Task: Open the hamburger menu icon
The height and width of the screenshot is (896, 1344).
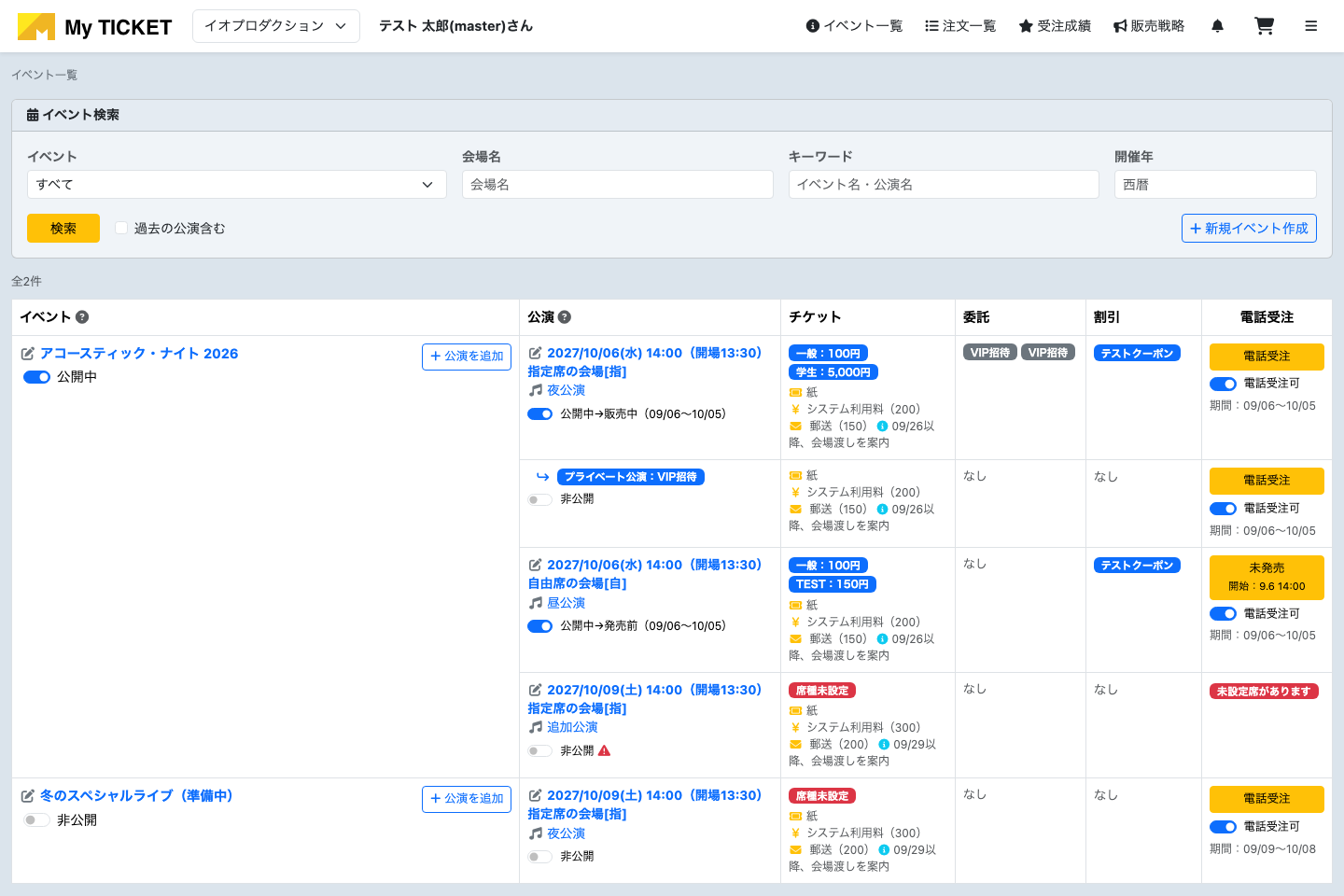Action: tap(1311, 26)
